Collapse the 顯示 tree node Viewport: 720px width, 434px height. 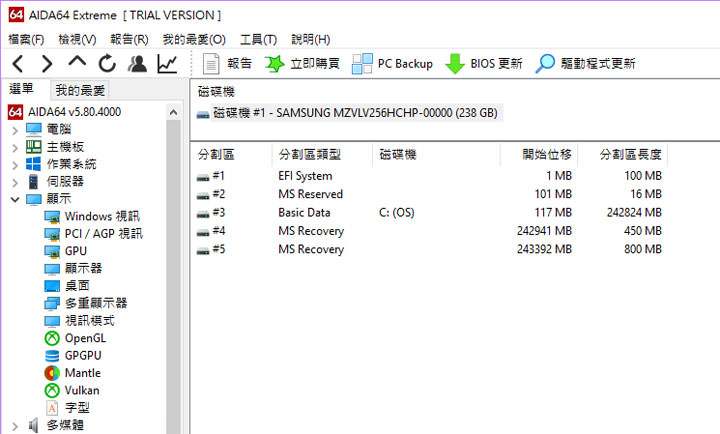point(14,199)
